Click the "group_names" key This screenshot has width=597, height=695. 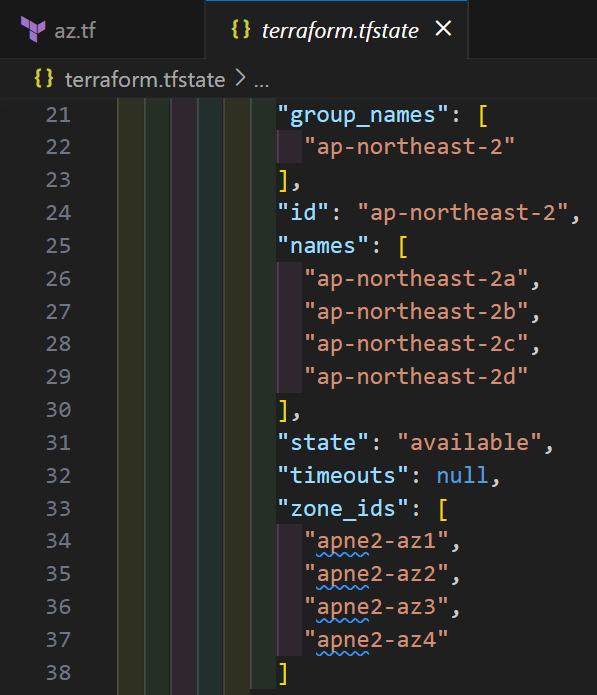click(x=363, y=115)
